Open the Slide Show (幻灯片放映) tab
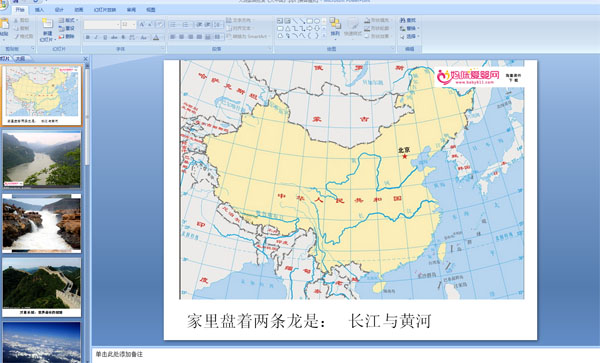 tap(105, 10)
